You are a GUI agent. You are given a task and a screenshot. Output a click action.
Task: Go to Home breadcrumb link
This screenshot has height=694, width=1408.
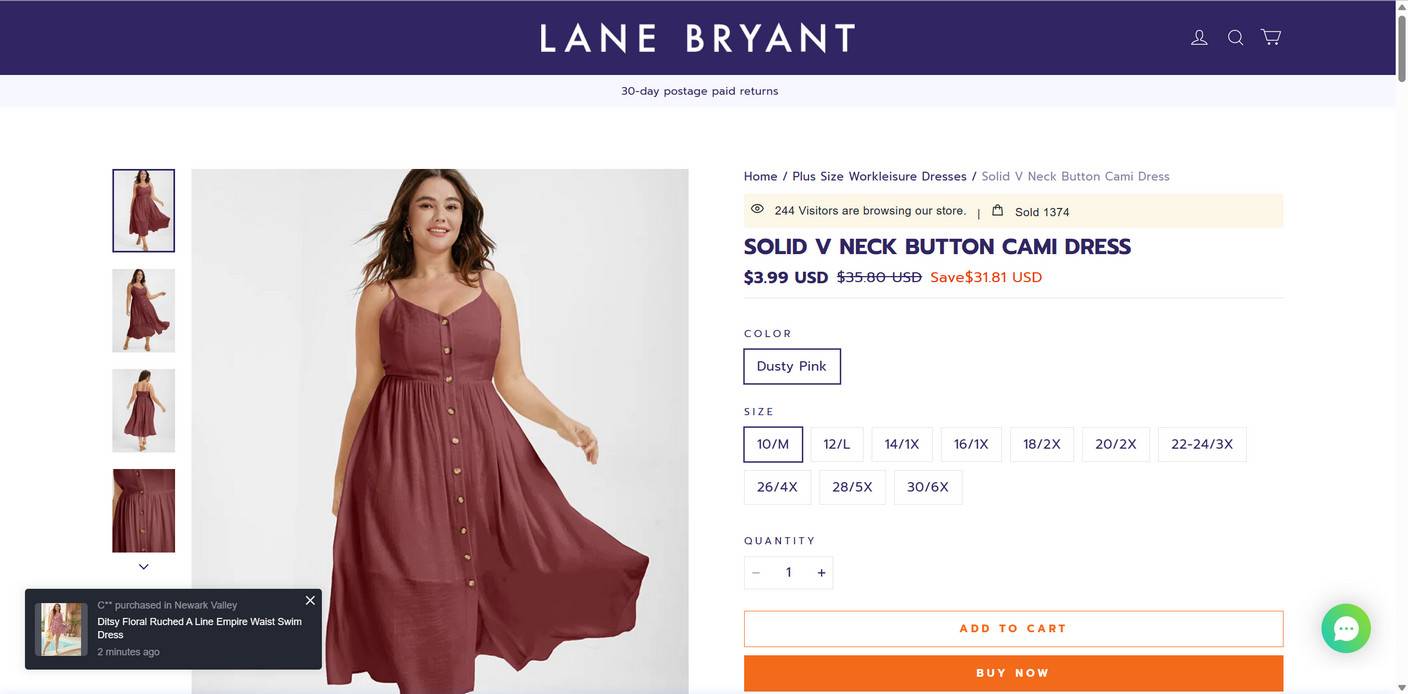pos(760,176)
